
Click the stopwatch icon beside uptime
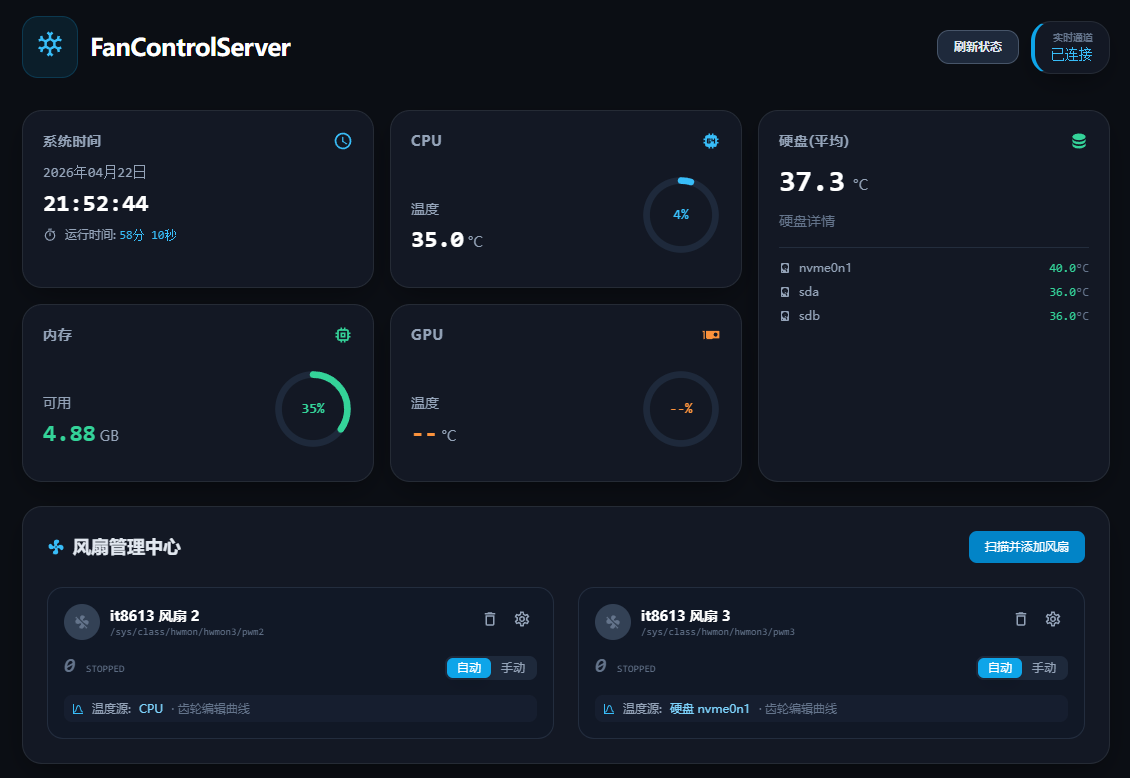point(50,235)
